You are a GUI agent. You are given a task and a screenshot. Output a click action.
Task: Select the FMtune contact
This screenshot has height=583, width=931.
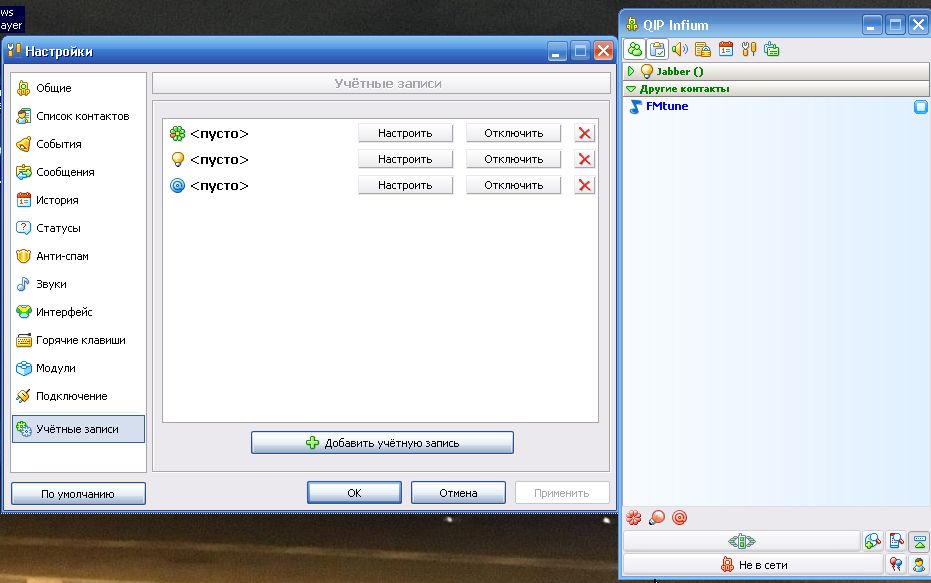click(x=666, y=107)
